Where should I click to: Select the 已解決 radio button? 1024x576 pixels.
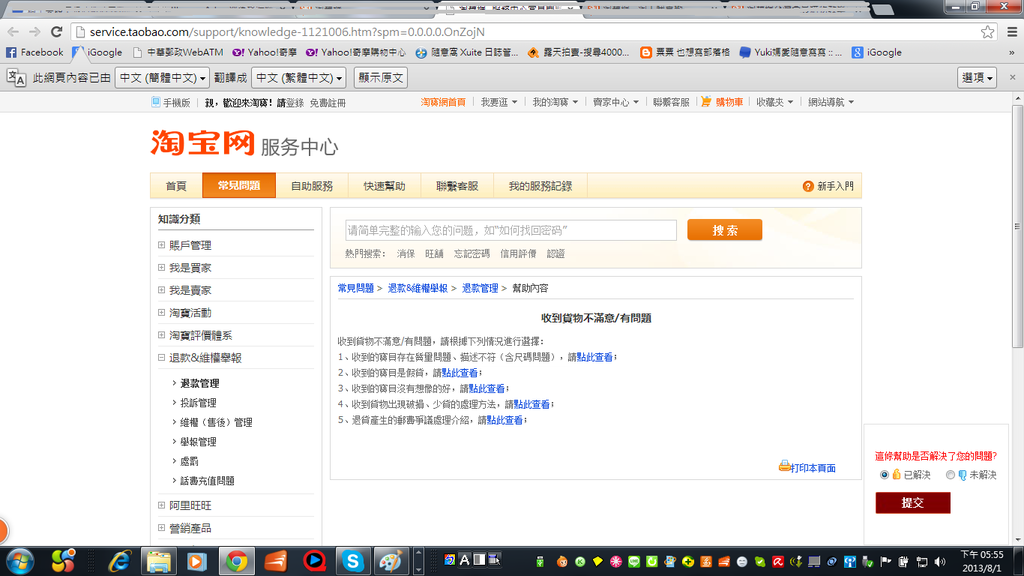click(x=884, y=475)
